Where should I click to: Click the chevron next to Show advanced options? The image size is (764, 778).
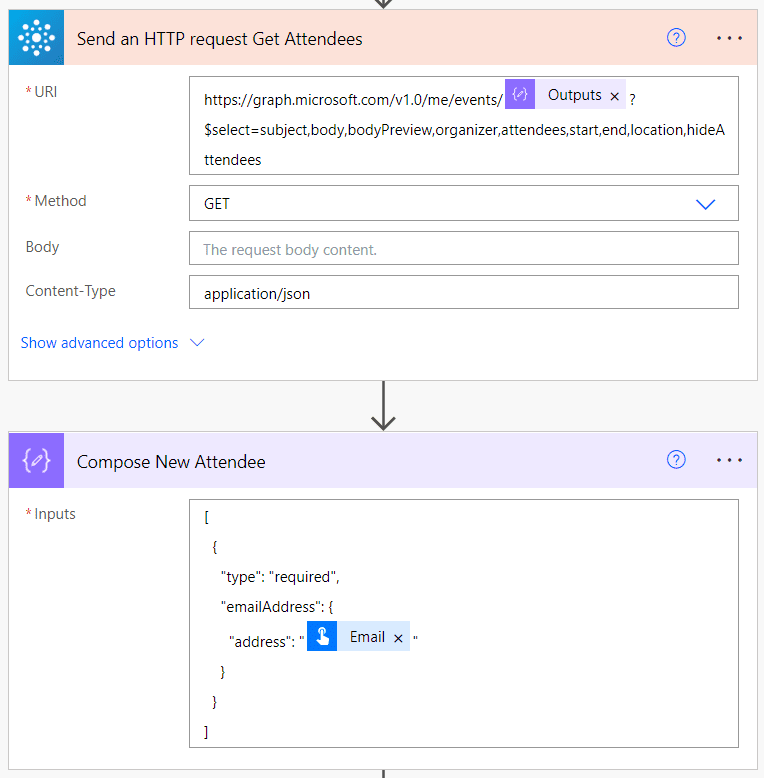197,343
